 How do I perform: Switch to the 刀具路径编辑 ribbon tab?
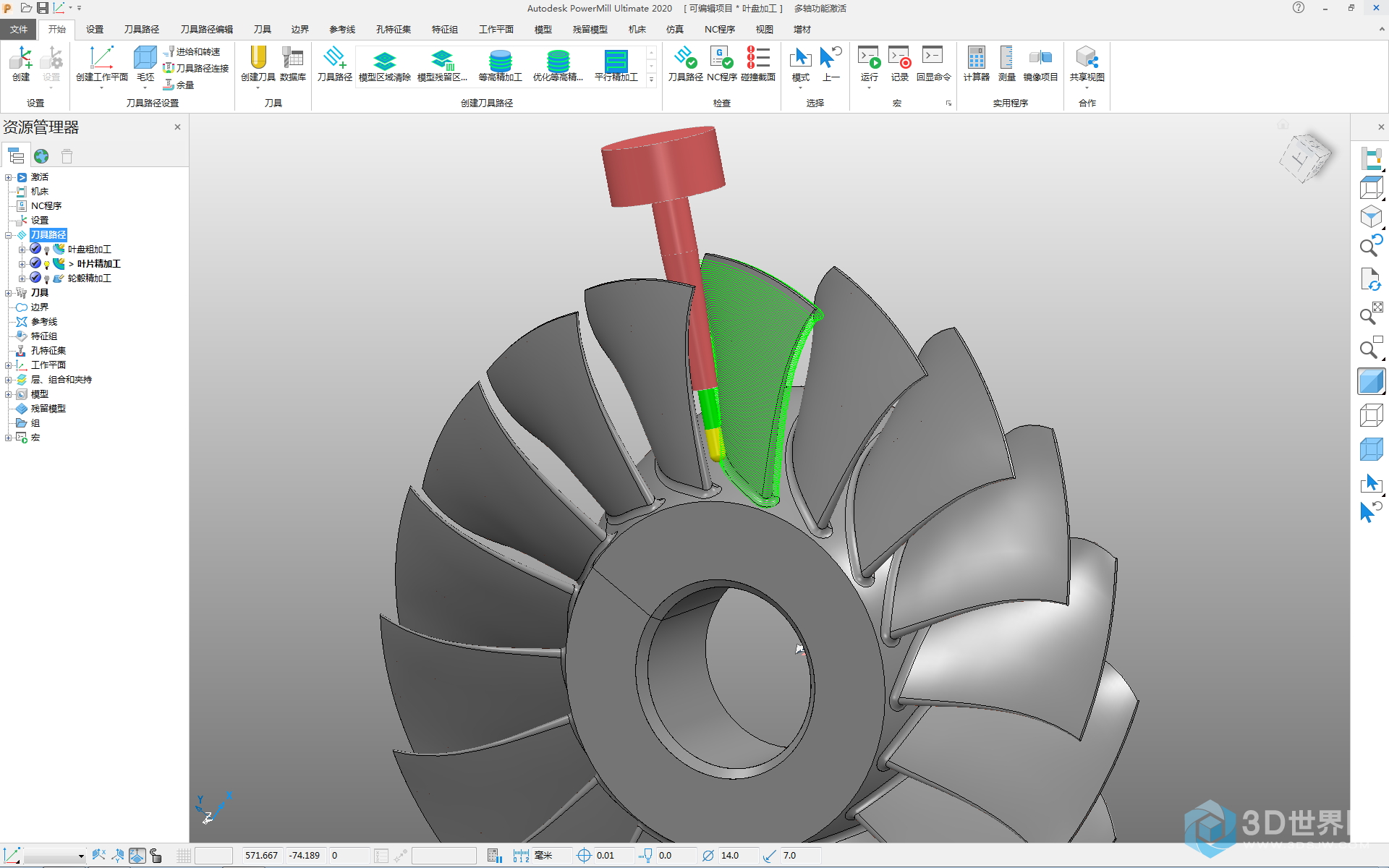tap(207, 30)
